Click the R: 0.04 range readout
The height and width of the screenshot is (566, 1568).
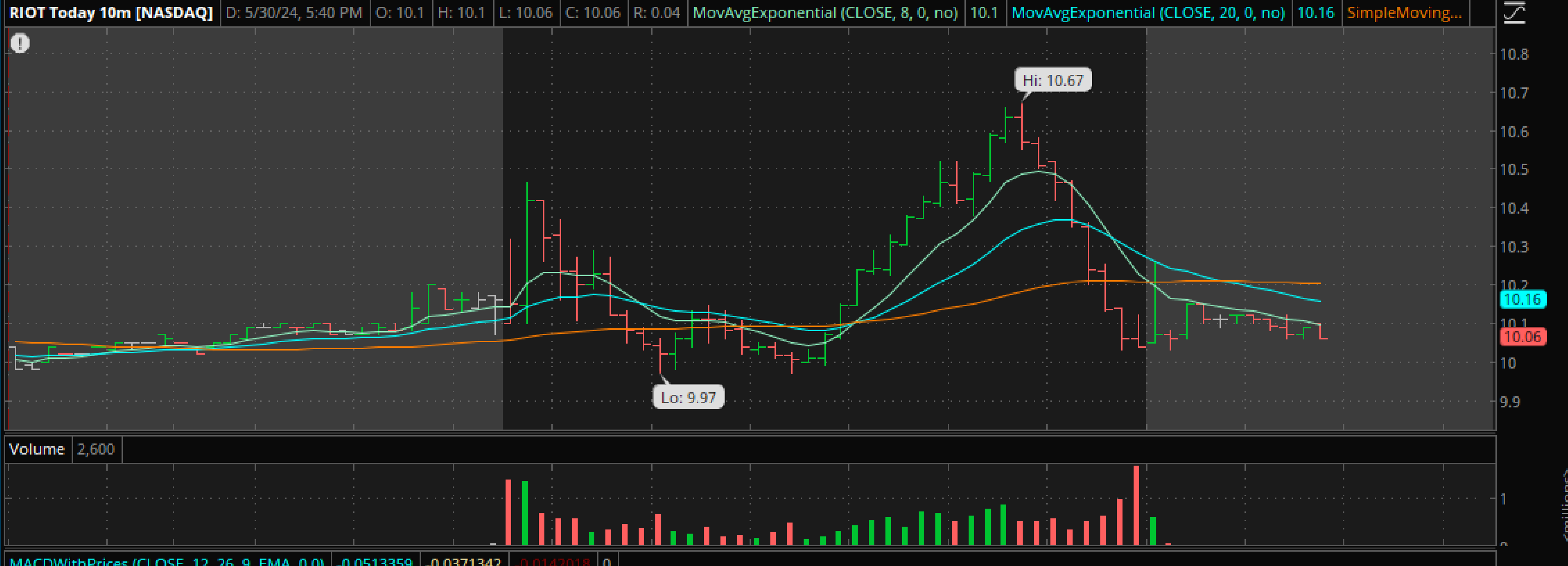pyautogui.click(x=656, y=13)
